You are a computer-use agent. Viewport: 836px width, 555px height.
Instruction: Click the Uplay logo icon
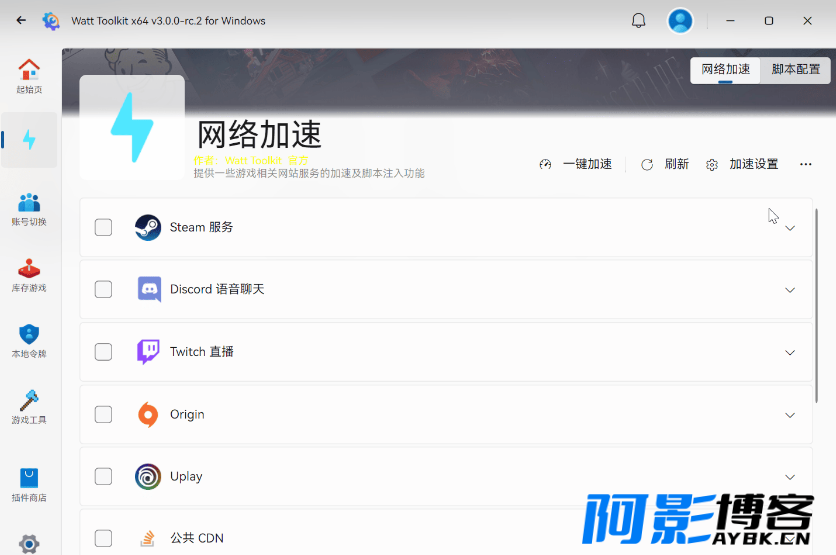(148, 477)
